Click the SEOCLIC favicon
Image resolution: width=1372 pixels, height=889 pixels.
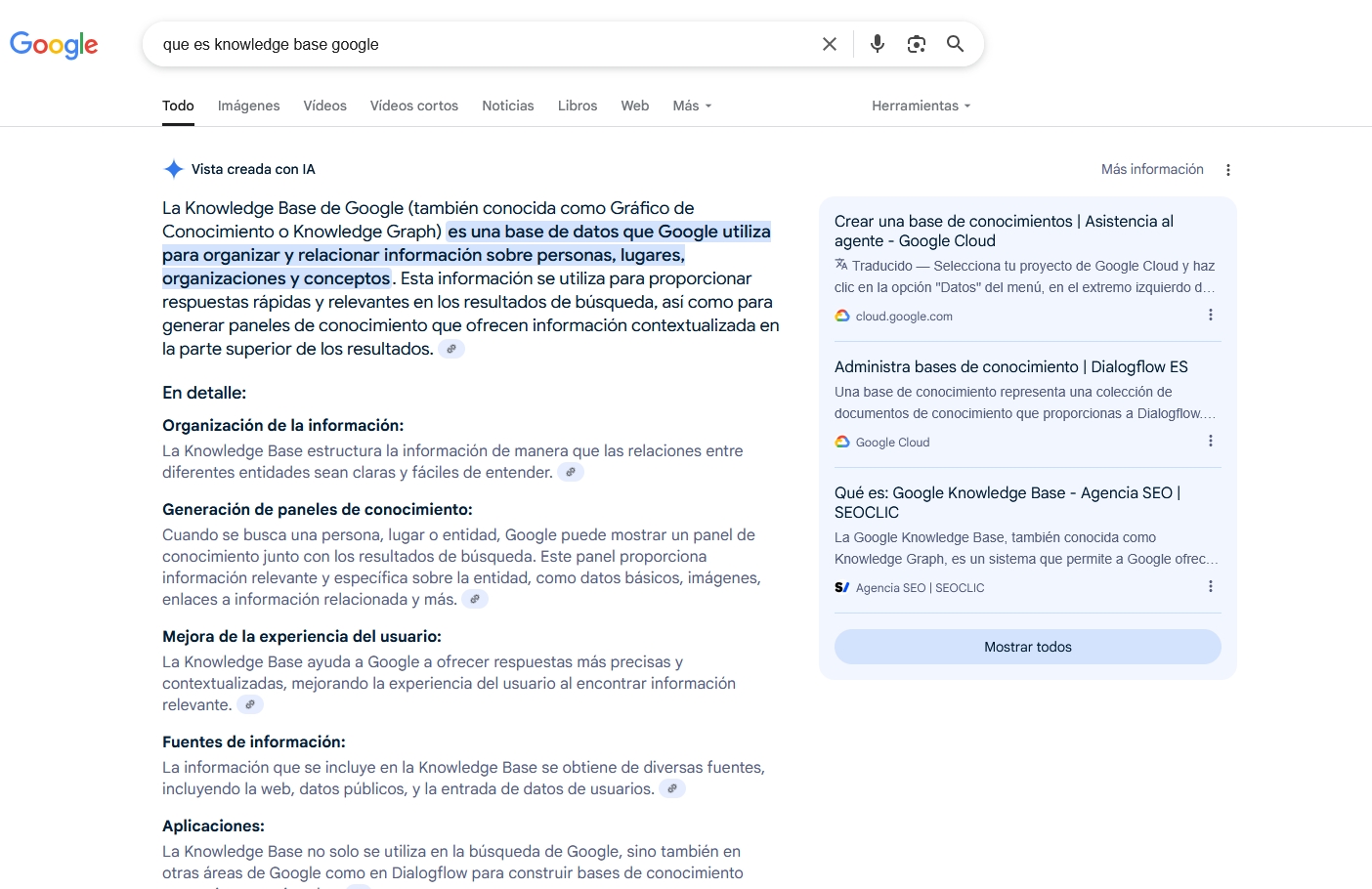point(842,587)
